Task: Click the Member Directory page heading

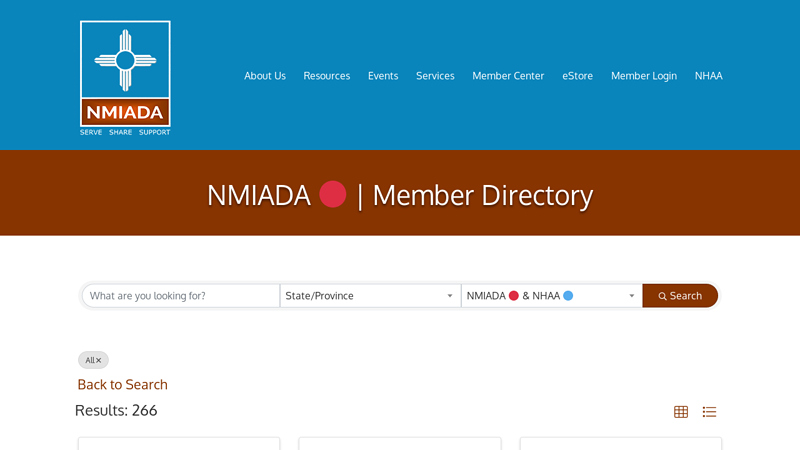Action: click(x=483, y=195)
